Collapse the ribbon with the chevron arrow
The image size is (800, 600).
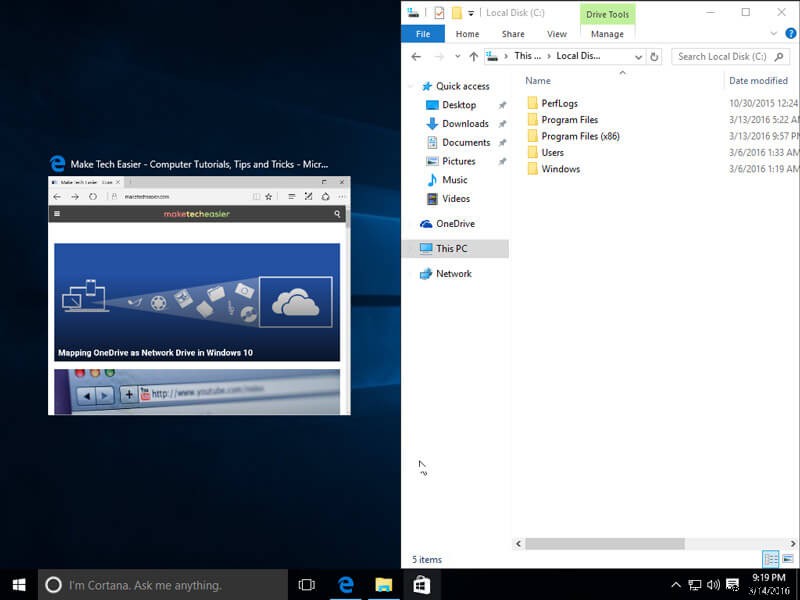(x=774, y=33)
